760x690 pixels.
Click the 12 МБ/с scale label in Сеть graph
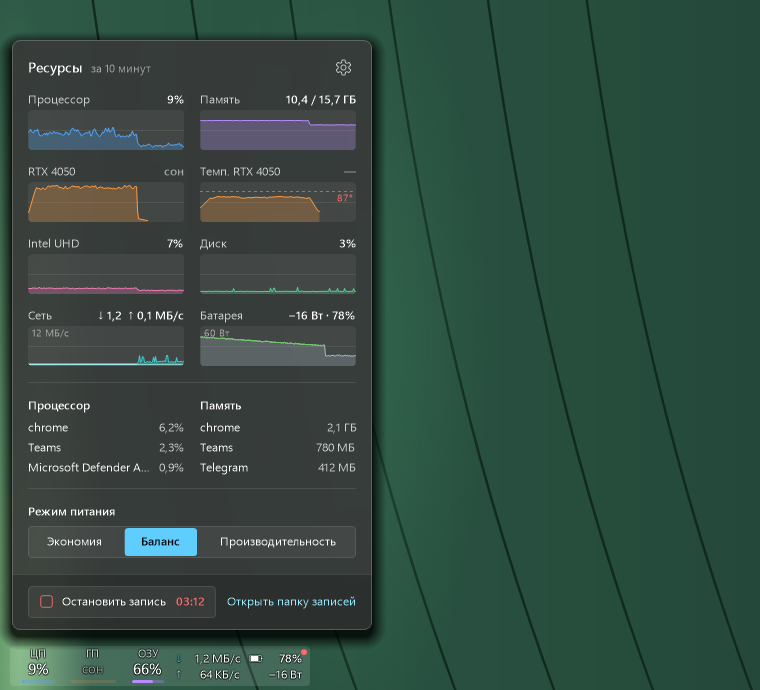[x=50, y=333]
